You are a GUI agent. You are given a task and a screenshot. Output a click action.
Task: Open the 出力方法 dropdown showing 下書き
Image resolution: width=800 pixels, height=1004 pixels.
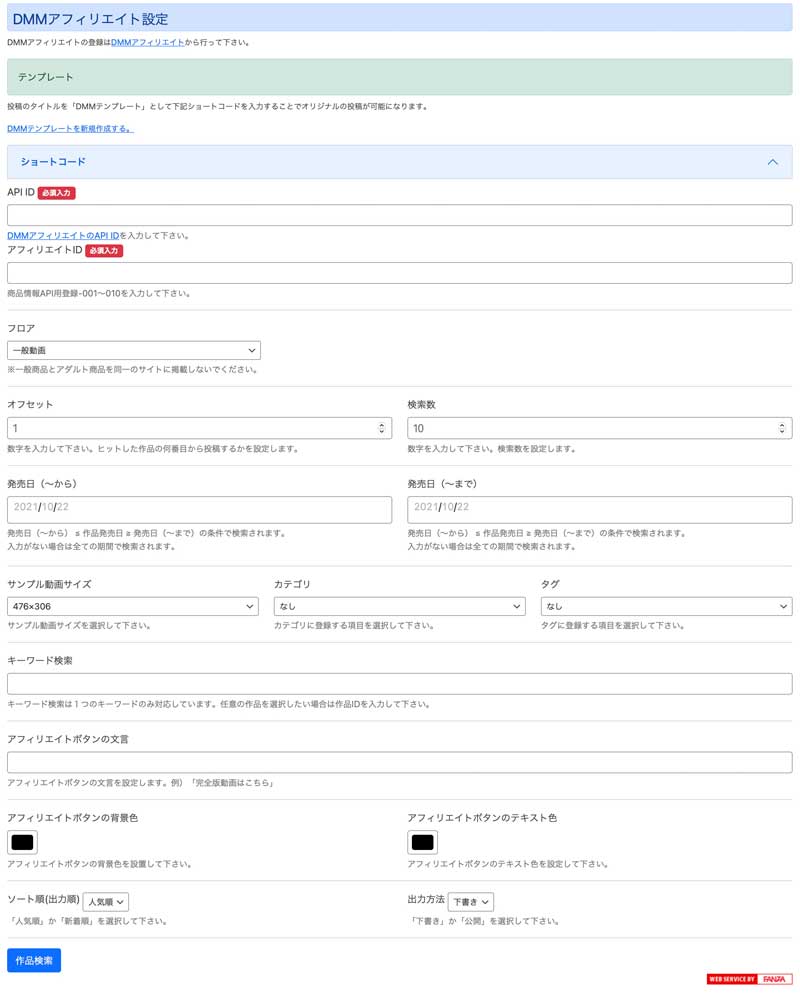pos(471,902)
